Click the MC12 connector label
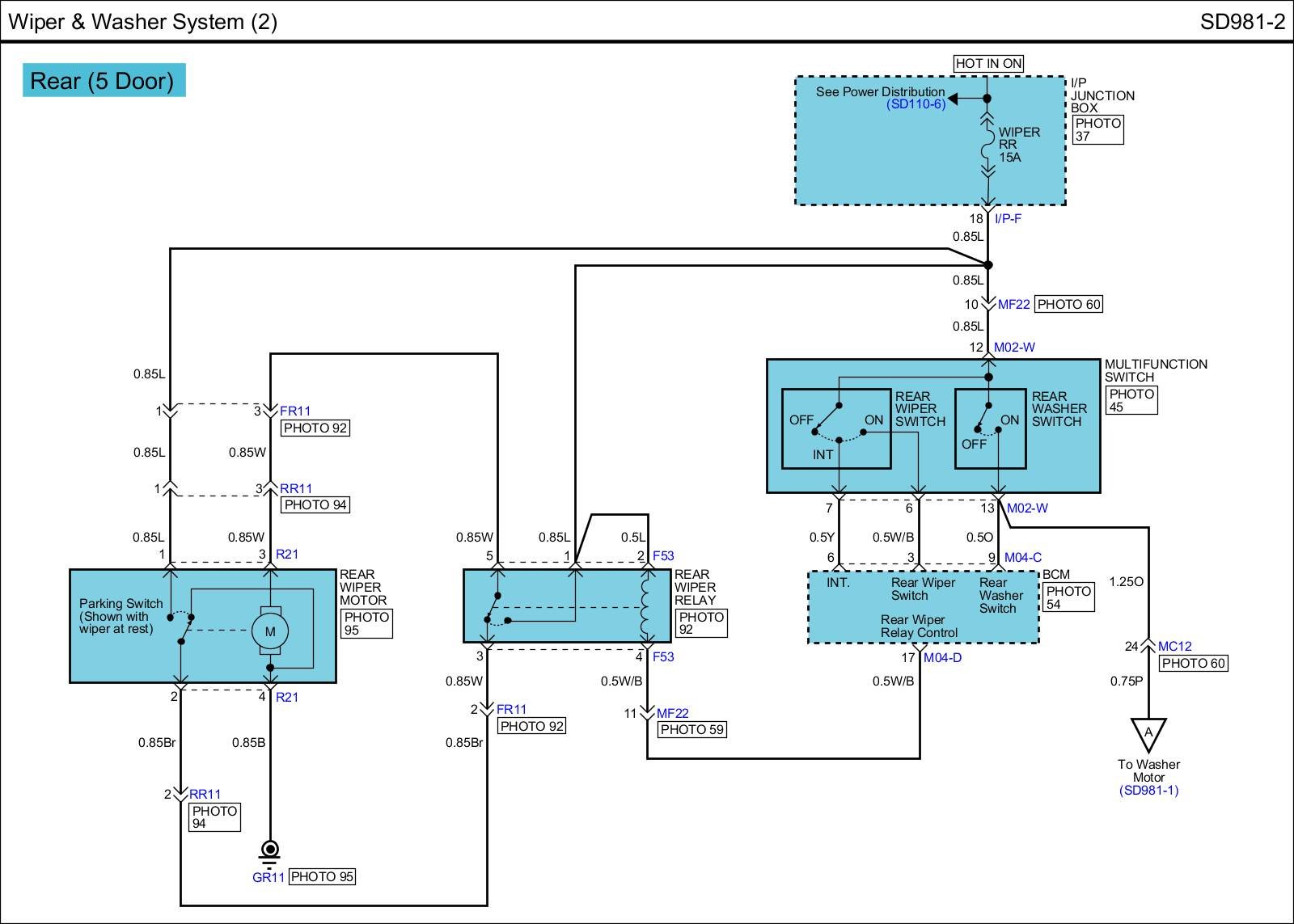The width and height of the screenshot is (1294, 924). (x=1174, y=646)
